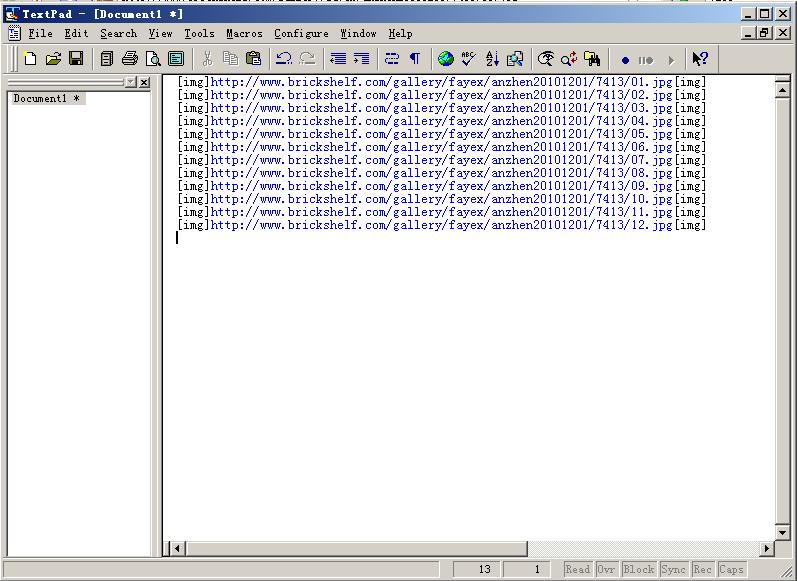Paste from clipboard using the toolbar icon
The height and width of the screenshot is (581, 797).
click(253, 59)
